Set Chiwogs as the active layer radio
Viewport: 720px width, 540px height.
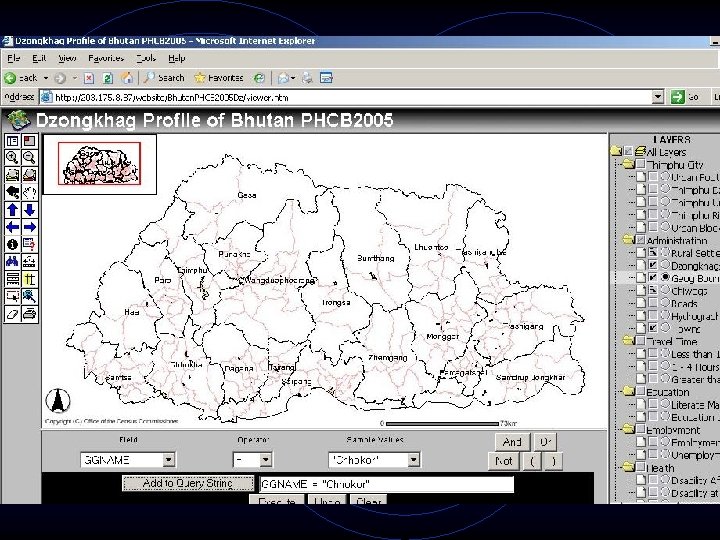pos(665,290)
